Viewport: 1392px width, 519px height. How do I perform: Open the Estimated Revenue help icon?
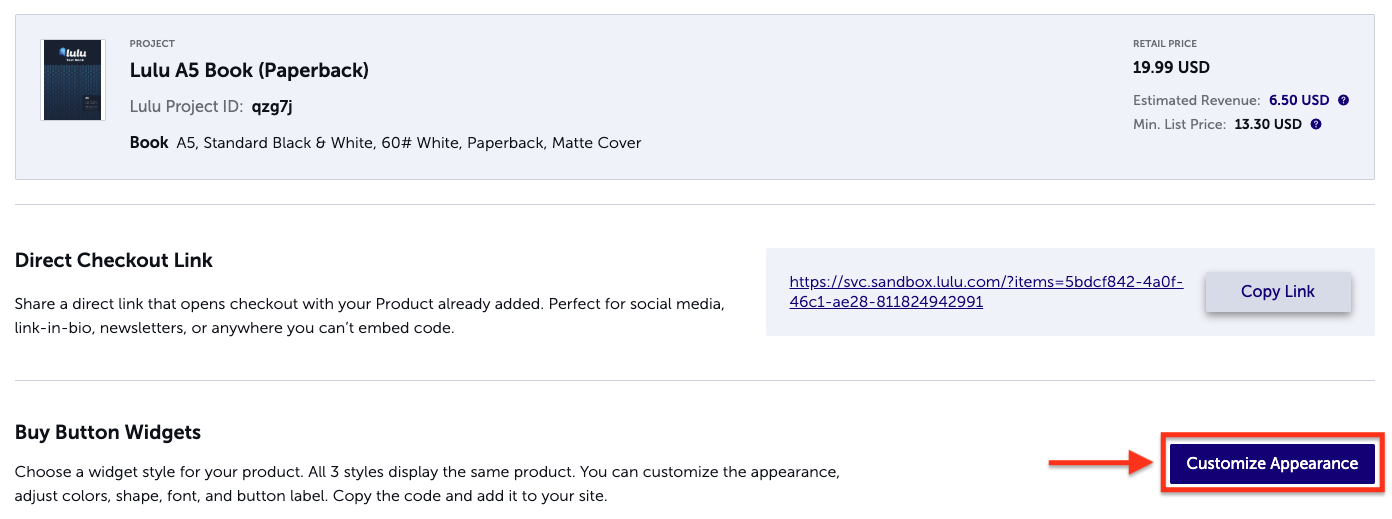point(1344,100)
